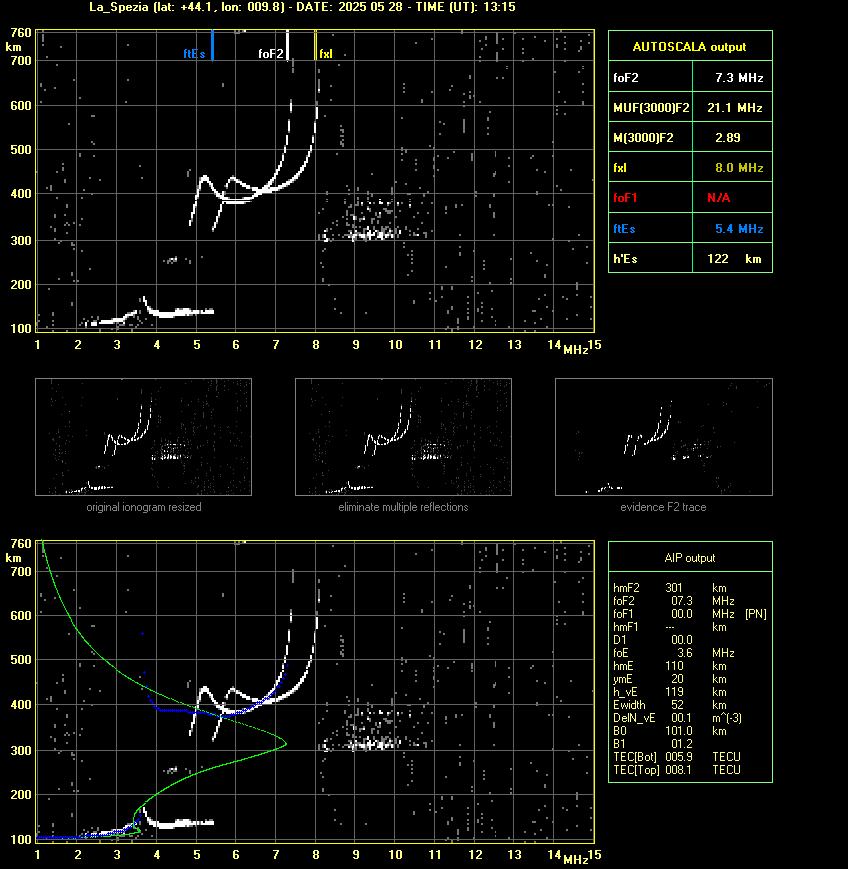
Task: Select the foF2 value 7.3 MHz
Action: pos(739,78)
